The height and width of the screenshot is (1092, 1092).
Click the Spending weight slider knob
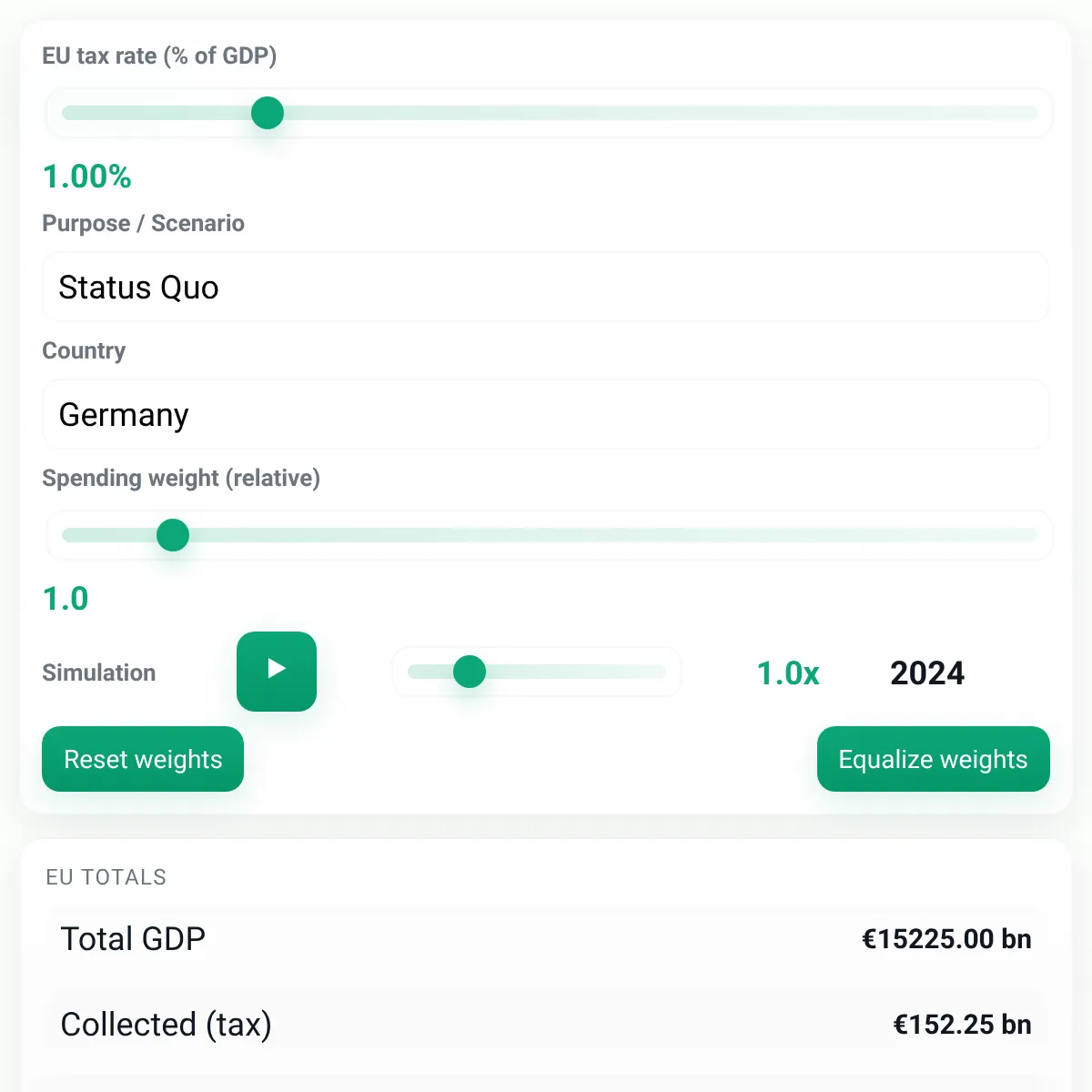173,535
